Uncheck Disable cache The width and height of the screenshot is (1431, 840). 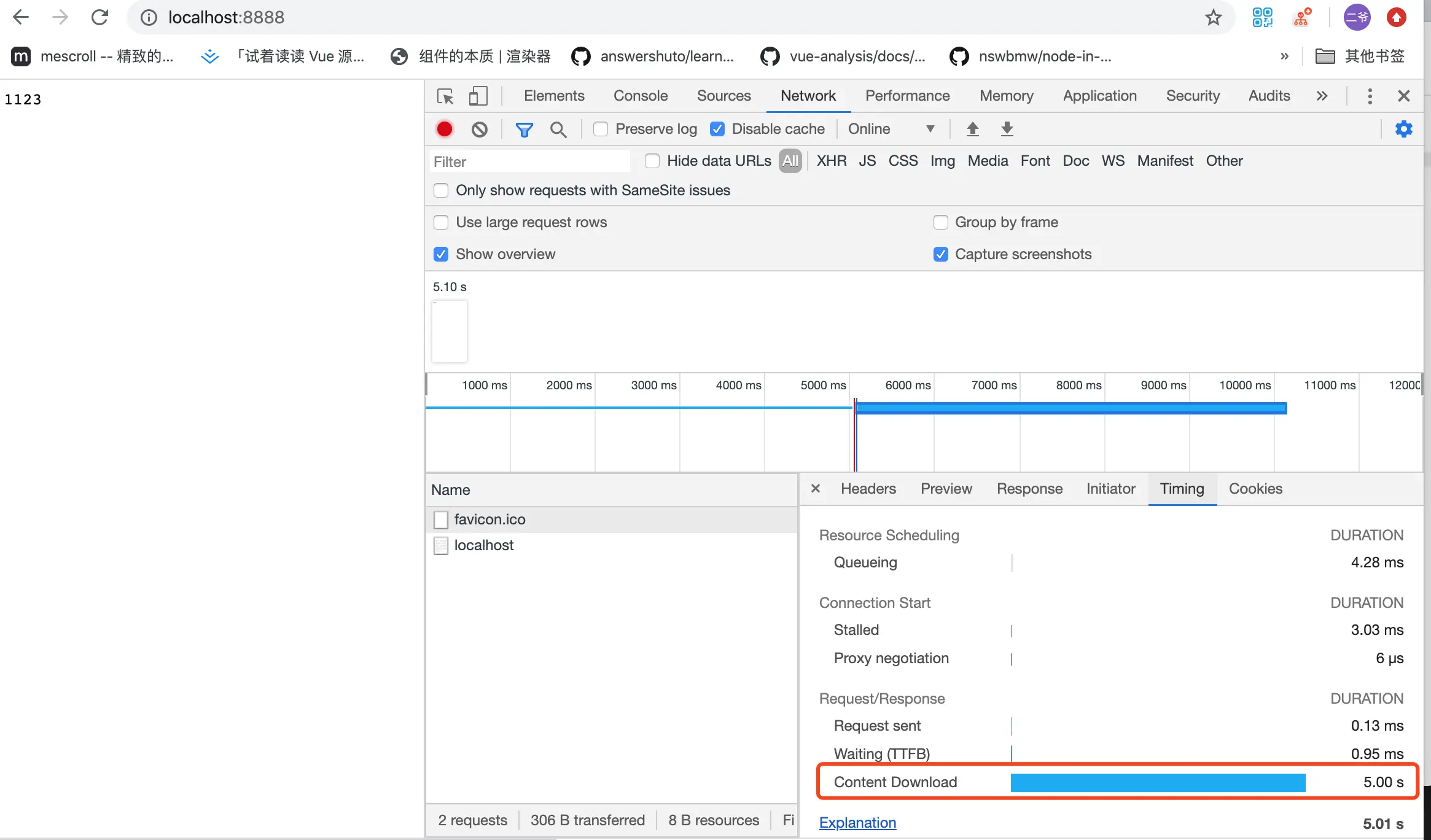[x=717, y=129]
